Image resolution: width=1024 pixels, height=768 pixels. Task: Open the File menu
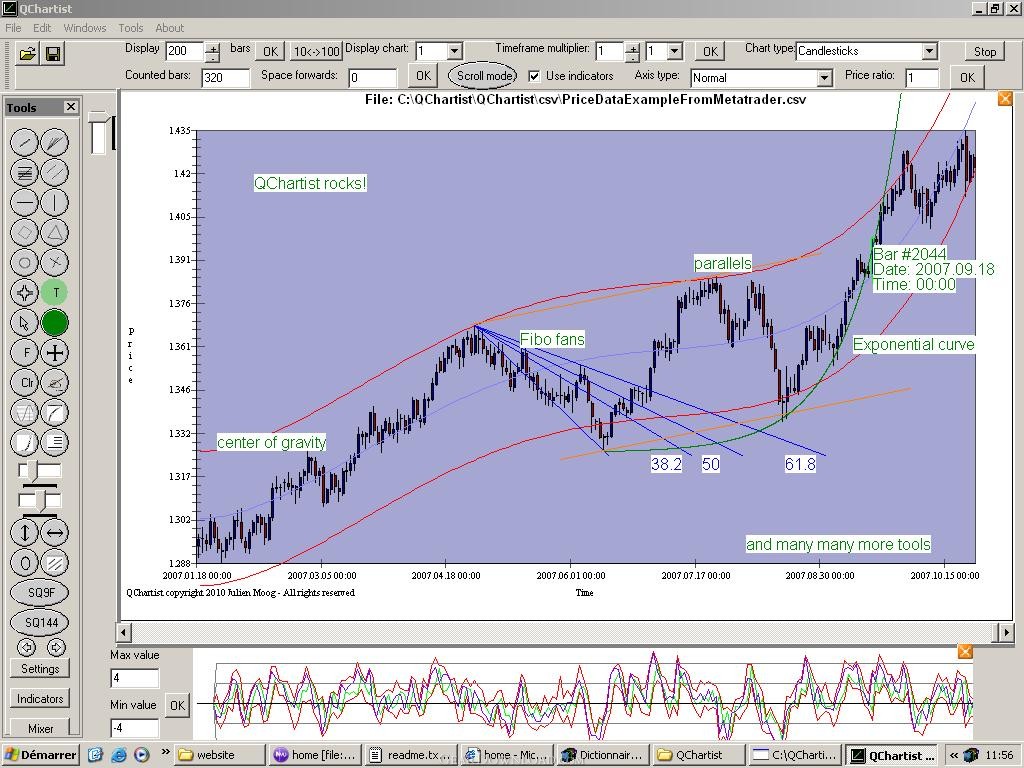tap(13, 28)
